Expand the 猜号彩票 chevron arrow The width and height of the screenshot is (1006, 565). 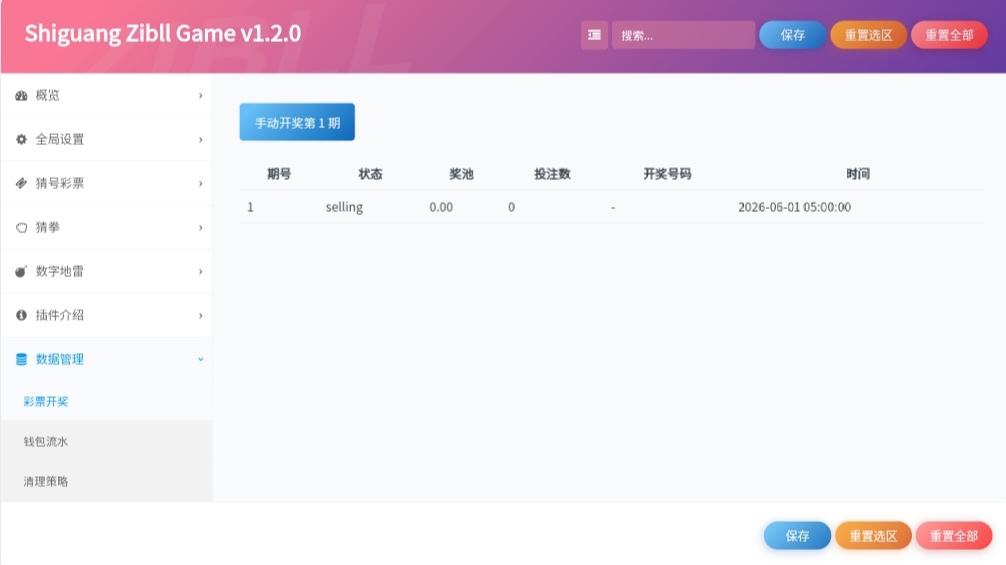(x=201, y=183)
